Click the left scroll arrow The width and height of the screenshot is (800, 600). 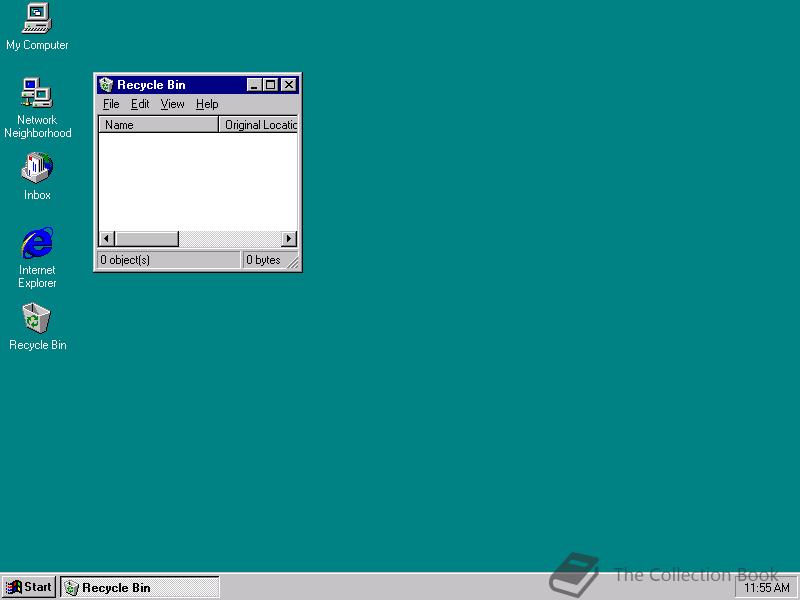click(106, 238)
